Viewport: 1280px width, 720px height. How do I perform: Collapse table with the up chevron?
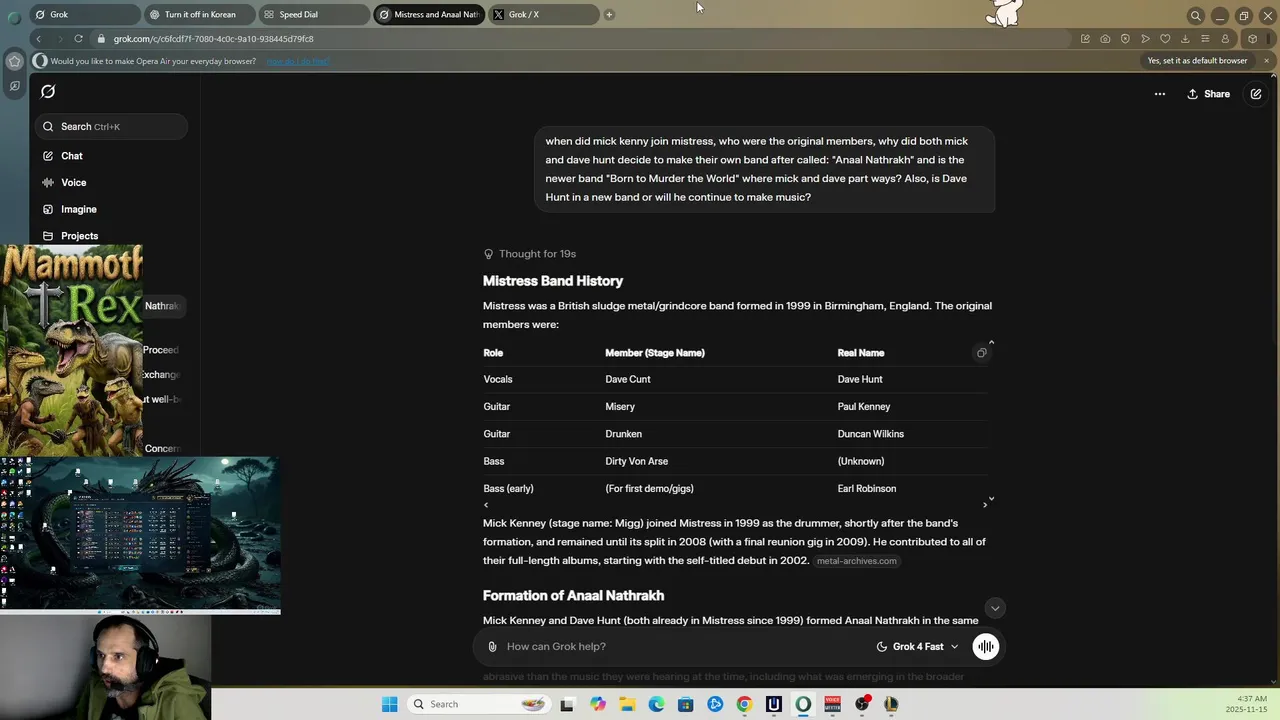point(991,342)
